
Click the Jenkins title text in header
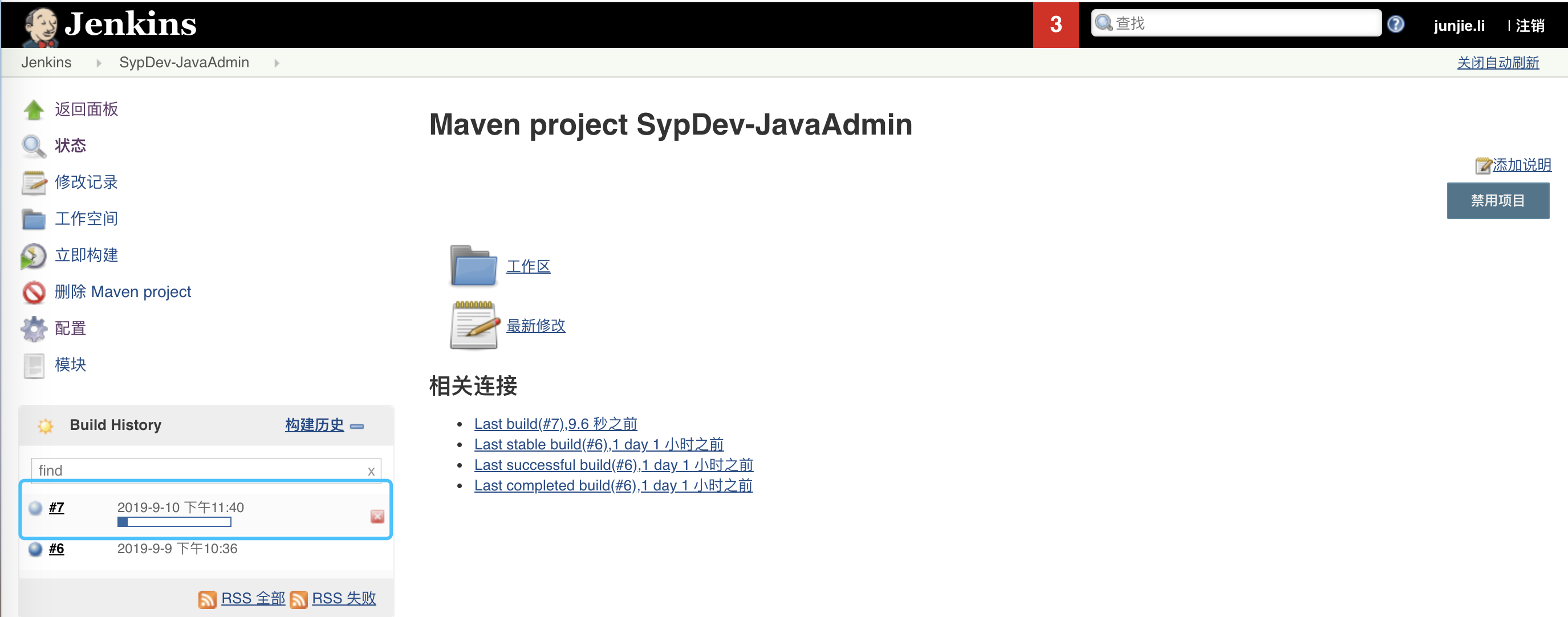click(x=130, y=25)
